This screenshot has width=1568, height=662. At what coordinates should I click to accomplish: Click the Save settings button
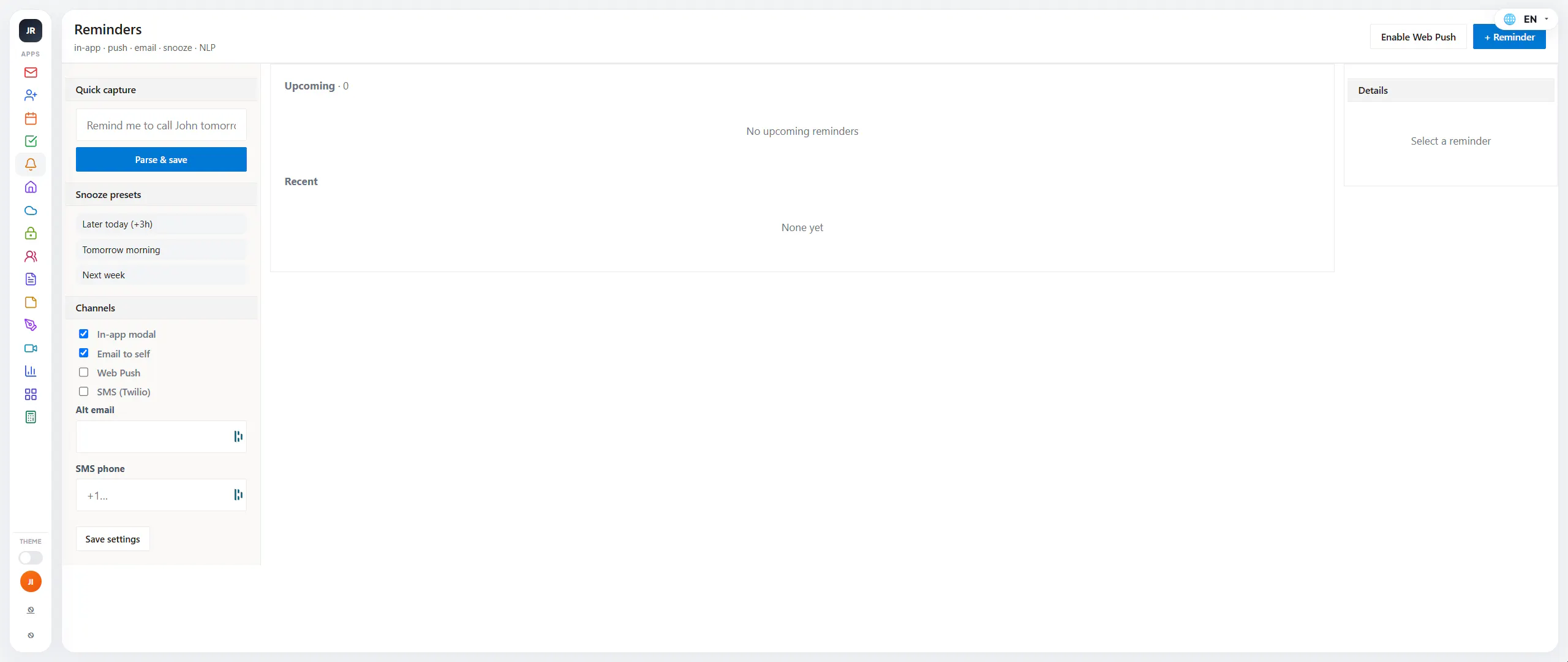(x=113, y=539)
